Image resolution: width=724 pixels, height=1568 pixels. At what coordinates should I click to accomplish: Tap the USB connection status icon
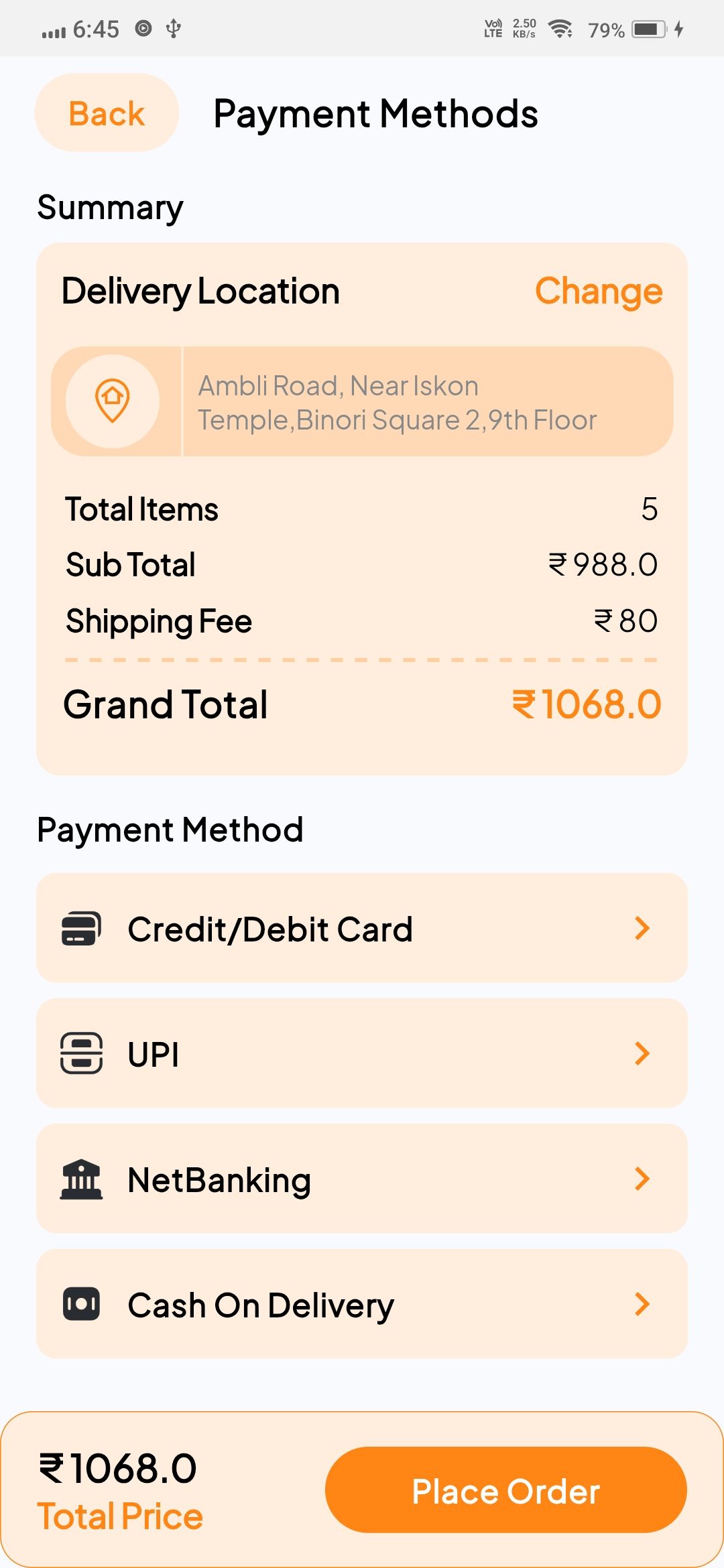pos(174,28)
